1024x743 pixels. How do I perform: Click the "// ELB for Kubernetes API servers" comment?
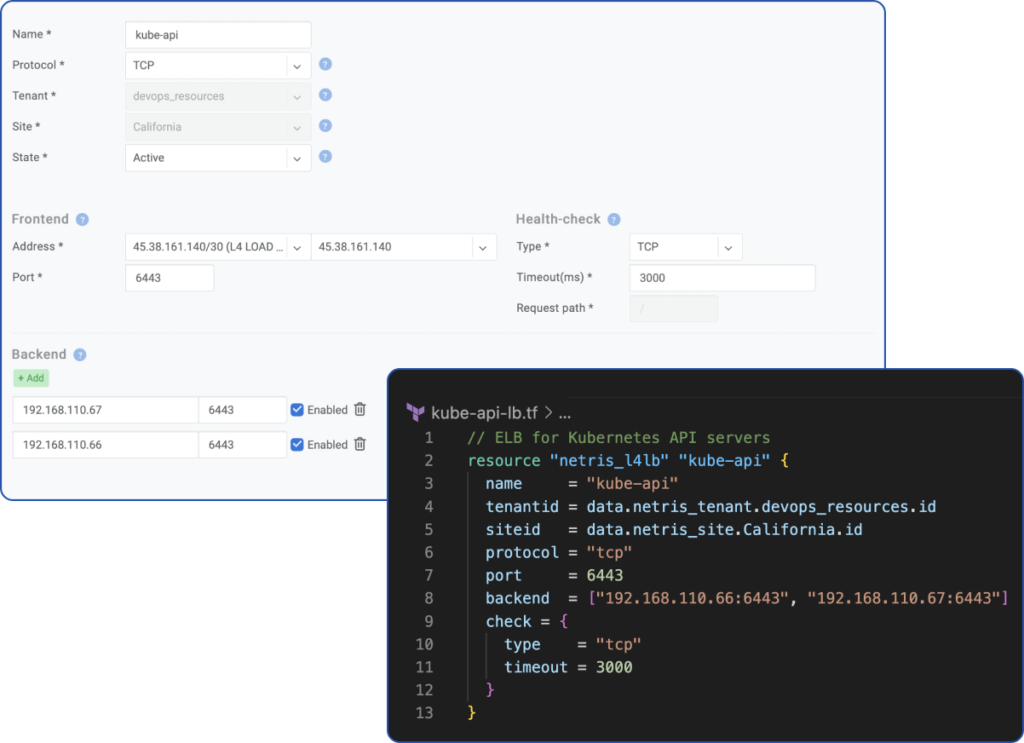[619, 437]
